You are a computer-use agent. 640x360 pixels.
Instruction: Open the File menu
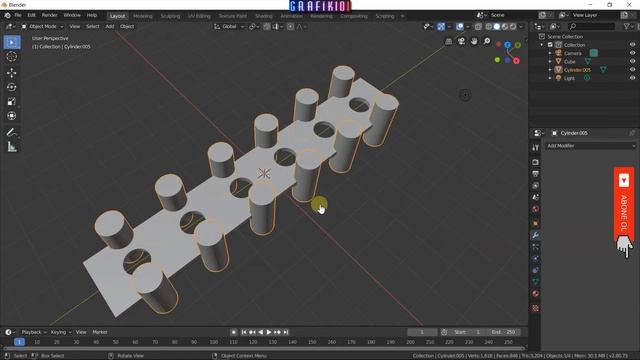(x=18, y=15)
